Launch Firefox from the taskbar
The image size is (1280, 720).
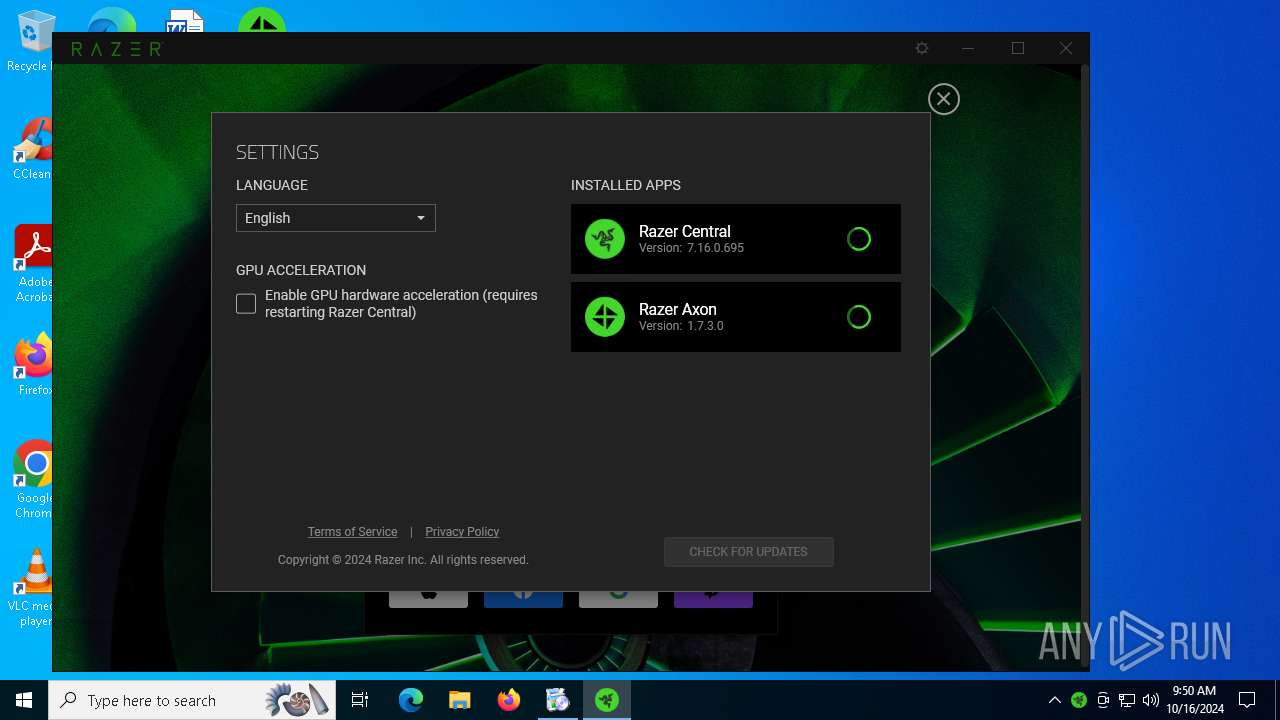(508, 700)
